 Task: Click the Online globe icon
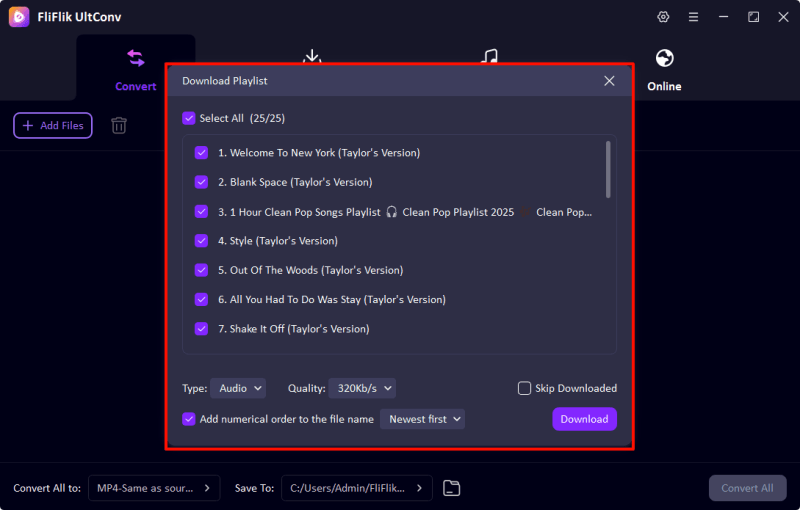pyautogui.click(x=664, y=58)
